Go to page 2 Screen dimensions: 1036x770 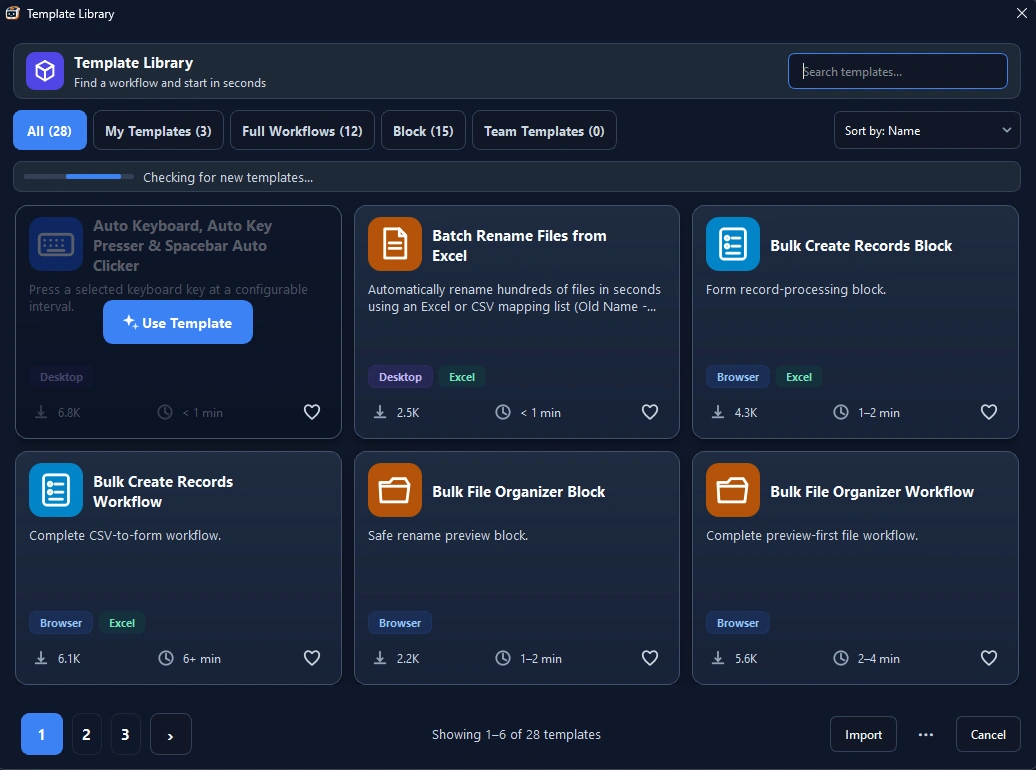coord(87,734)
